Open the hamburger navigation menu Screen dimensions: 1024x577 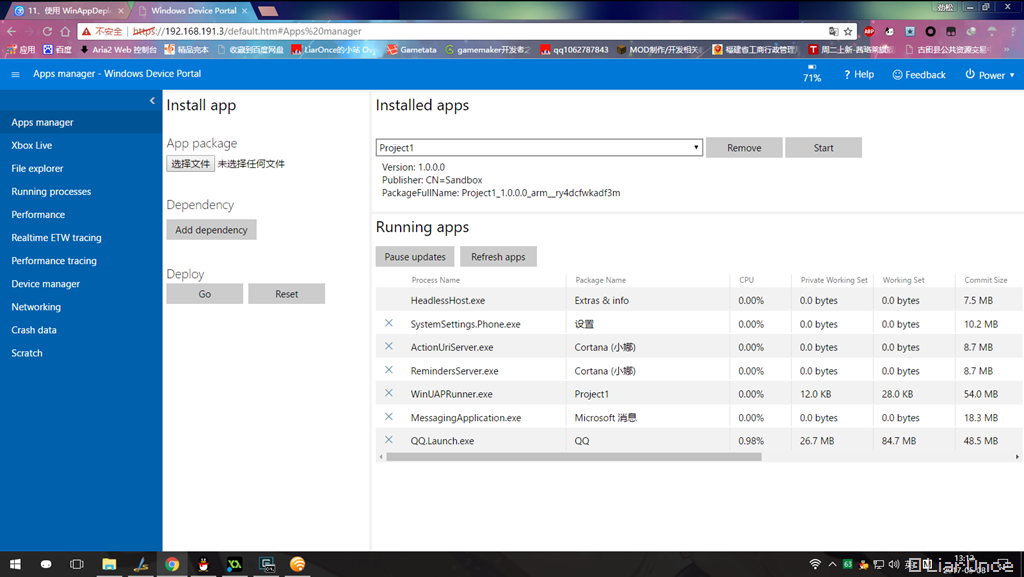(x=16, y=74)
